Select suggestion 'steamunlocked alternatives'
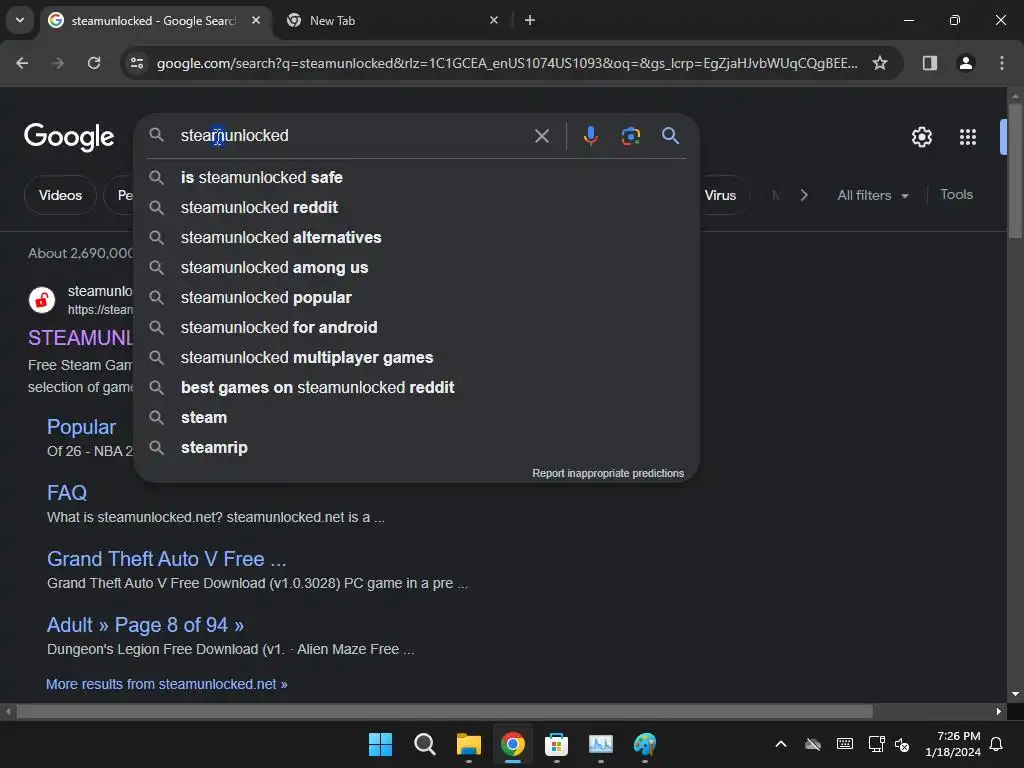 417,238
